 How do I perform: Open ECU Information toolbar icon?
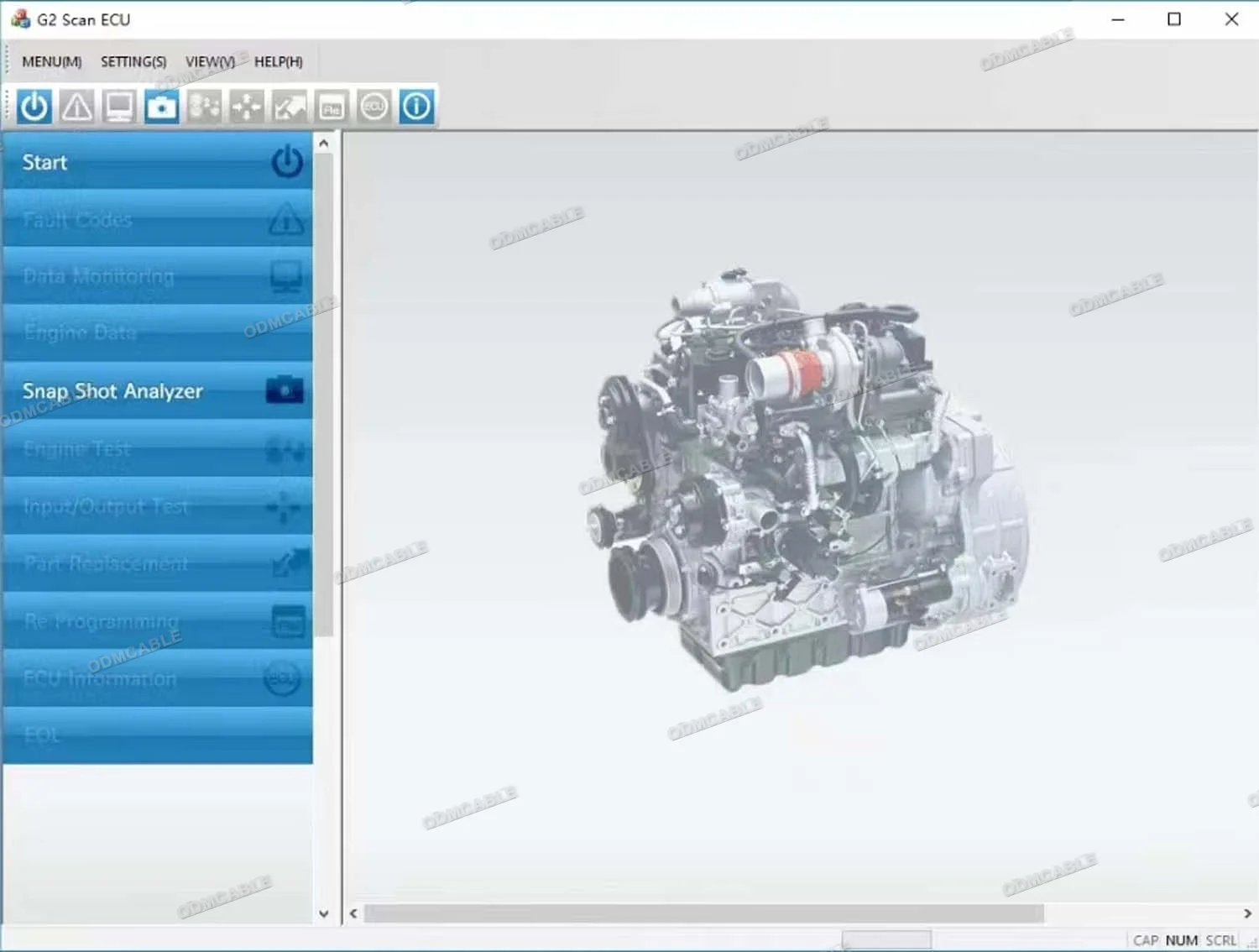[374, 107]
